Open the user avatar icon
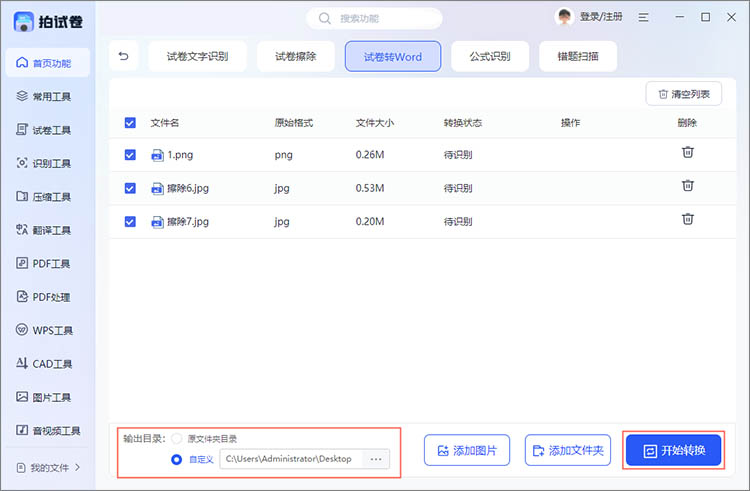This screenshot has width=750, height=491. pyautogui.click(x=565, y=17)
